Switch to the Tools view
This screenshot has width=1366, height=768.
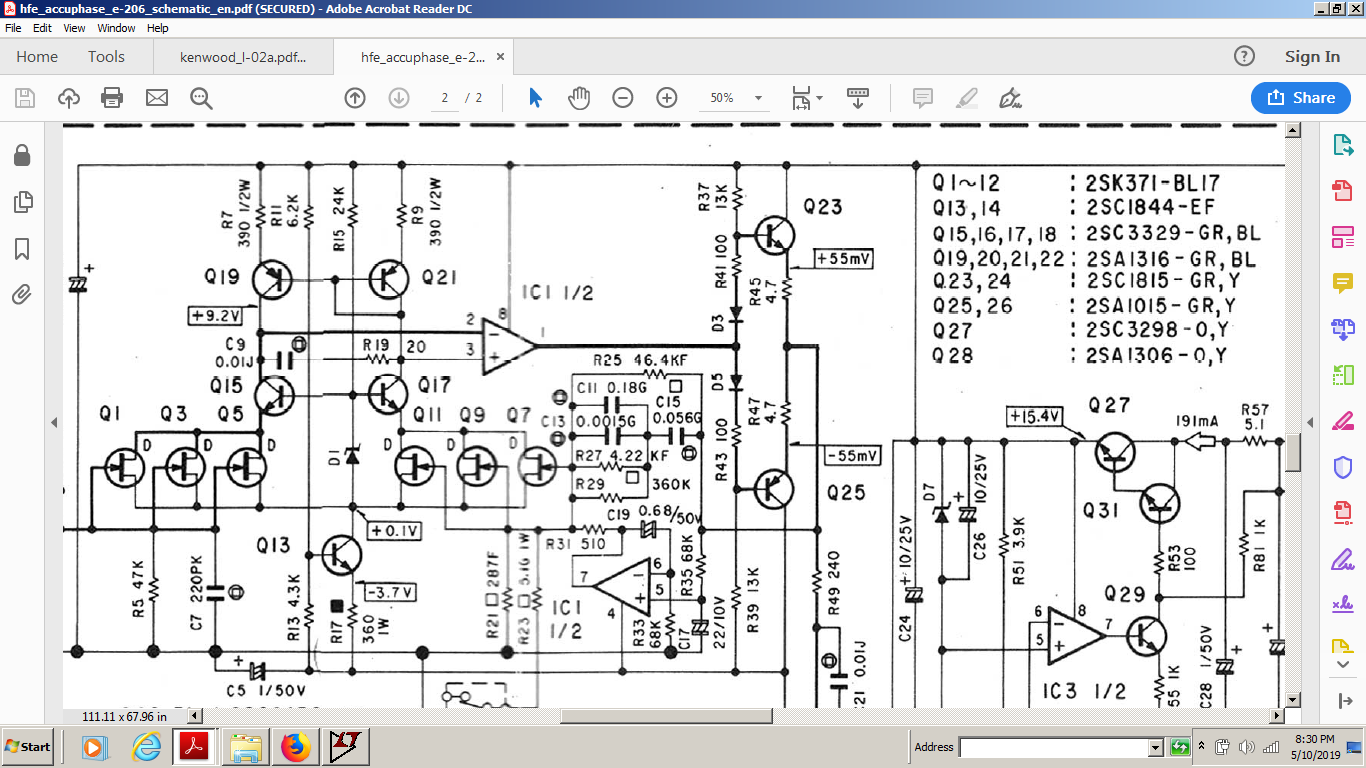coord(106,57)
